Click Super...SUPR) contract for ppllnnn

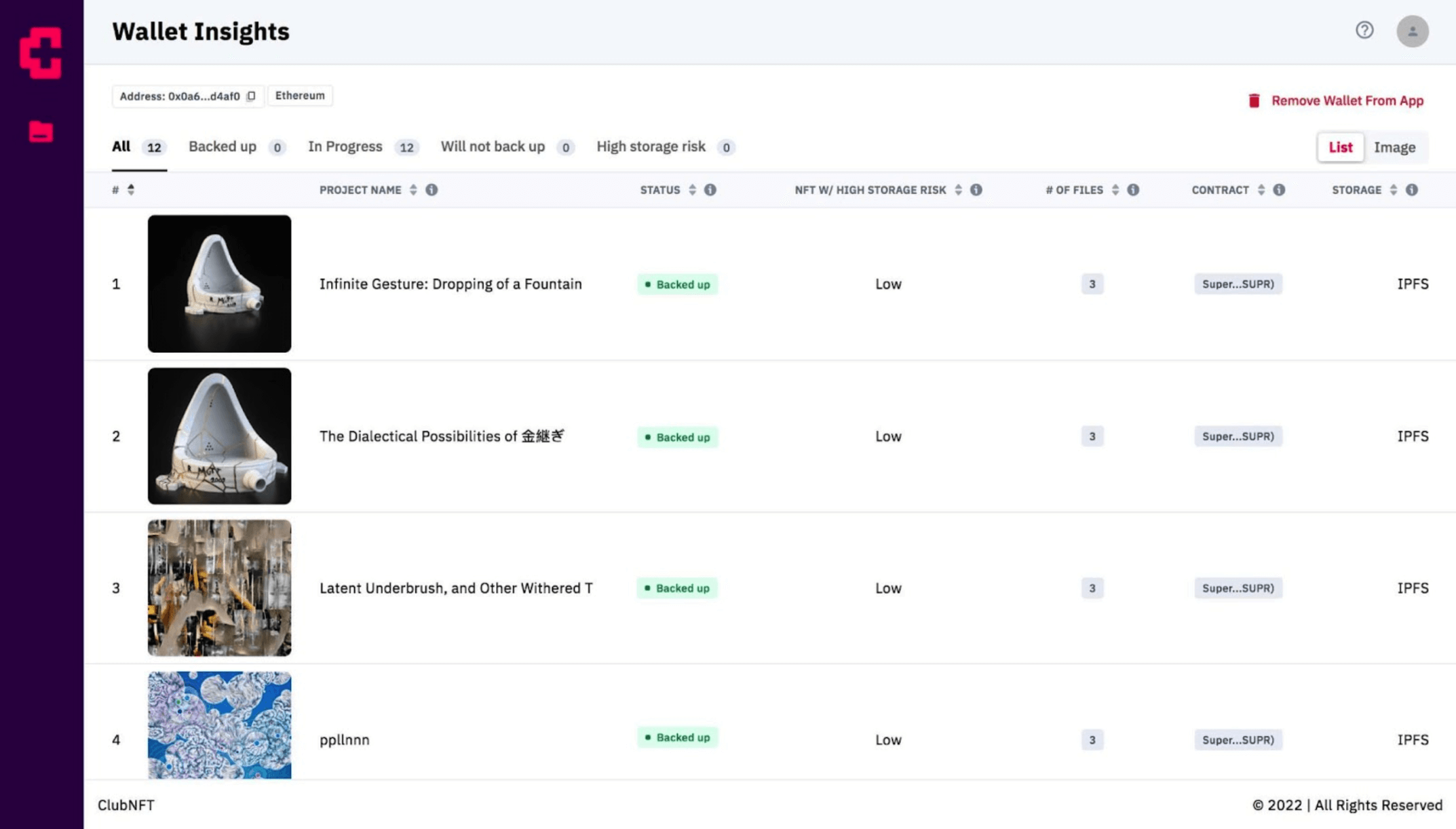(1238, 740)
